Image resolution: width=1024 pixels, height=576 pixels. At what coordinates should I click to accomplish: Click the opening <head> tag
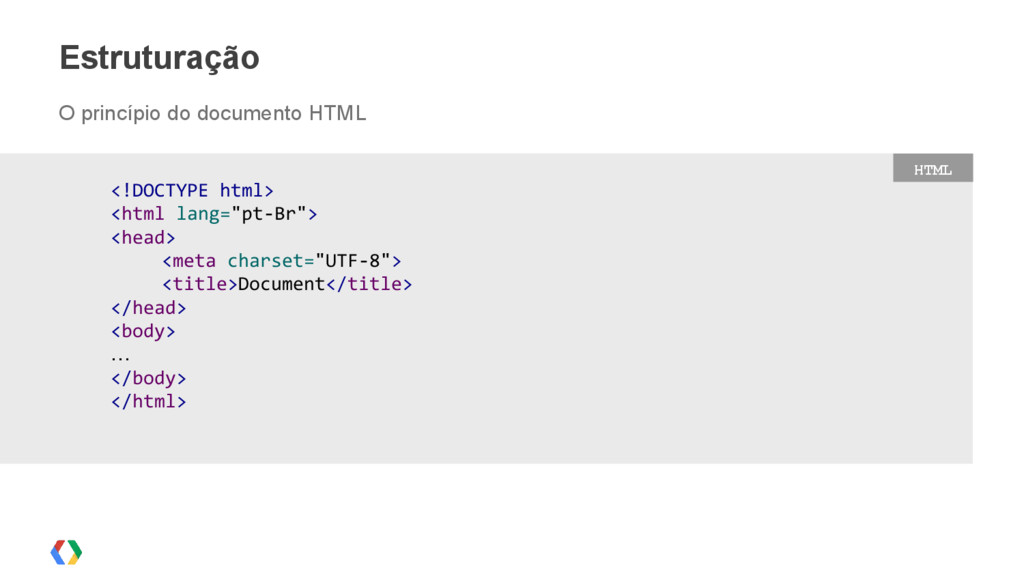pyautogui.click(x=143, y=238)
